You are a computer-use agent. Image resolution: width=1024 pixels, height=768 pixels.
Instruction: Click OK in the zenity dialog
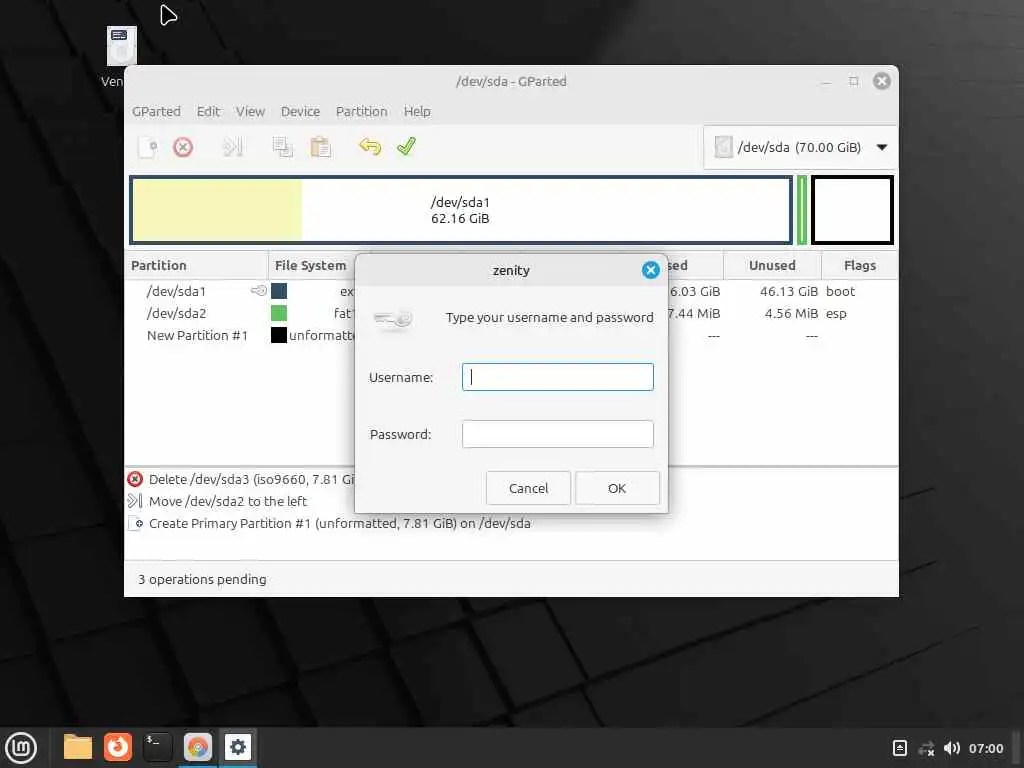[617, 488]
